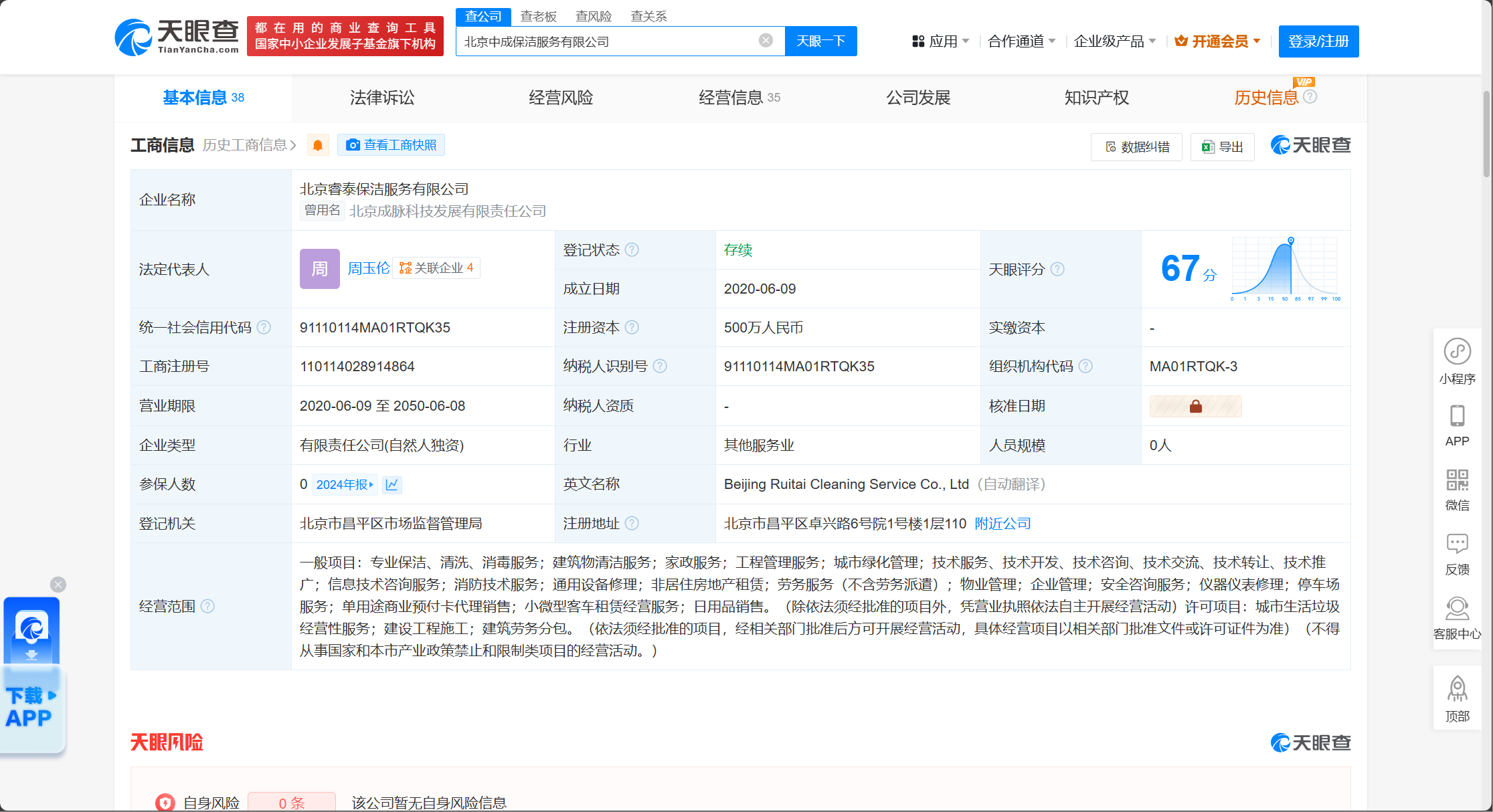1493x812 pixels.
Task: Open the trend chart icon beside 2024年报
Action: tap(392, 484)
